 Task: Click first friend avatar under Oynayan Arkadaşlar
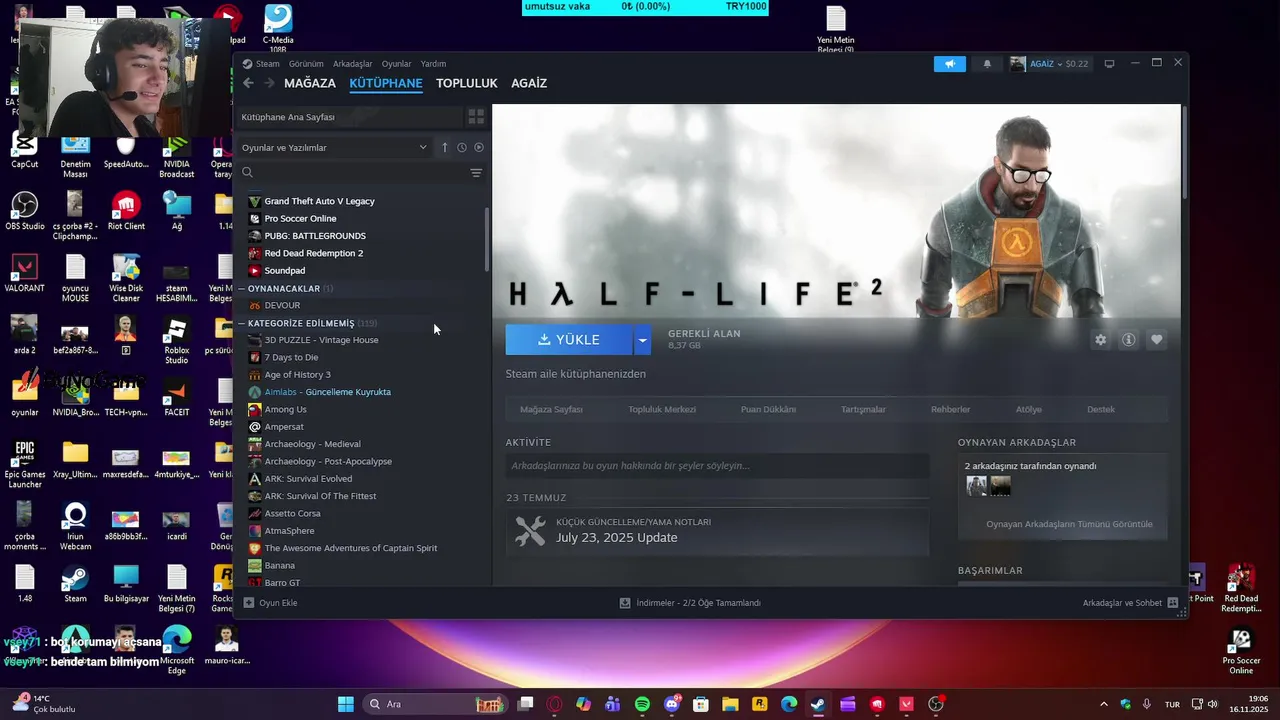point(976,486)
